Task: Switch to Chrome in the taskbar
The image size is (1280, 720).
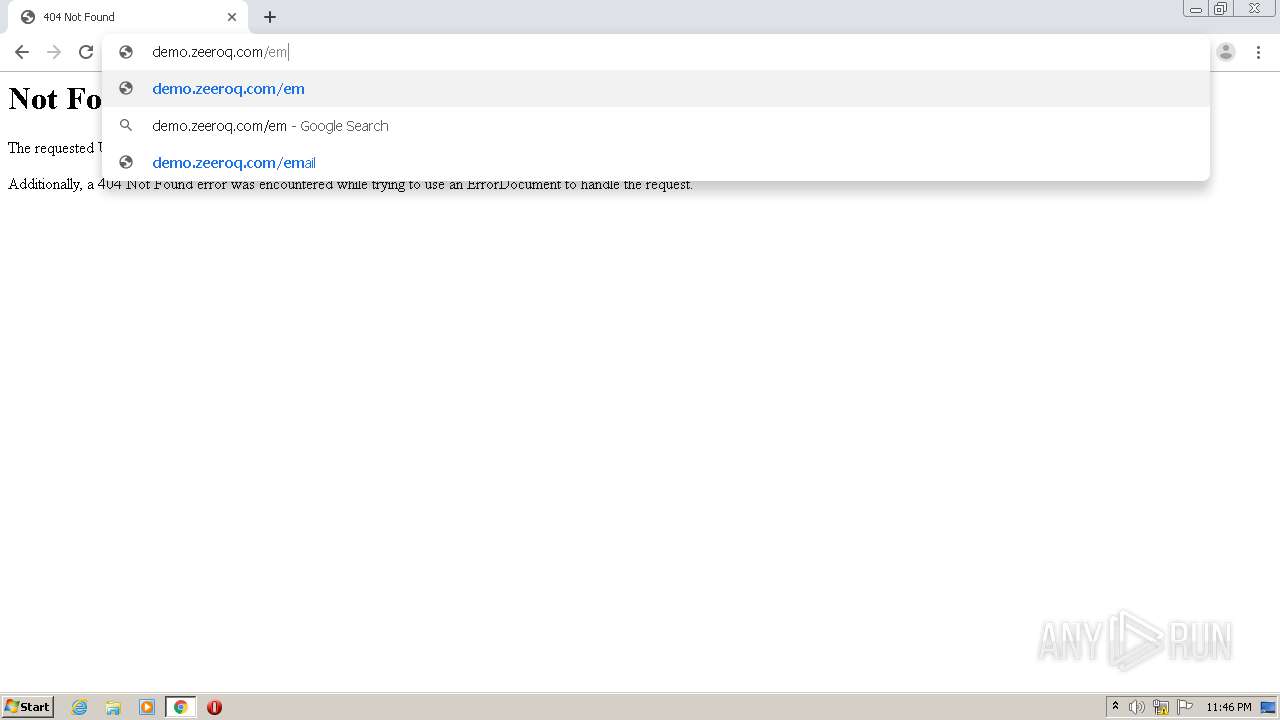Action: tap(180, 707)
